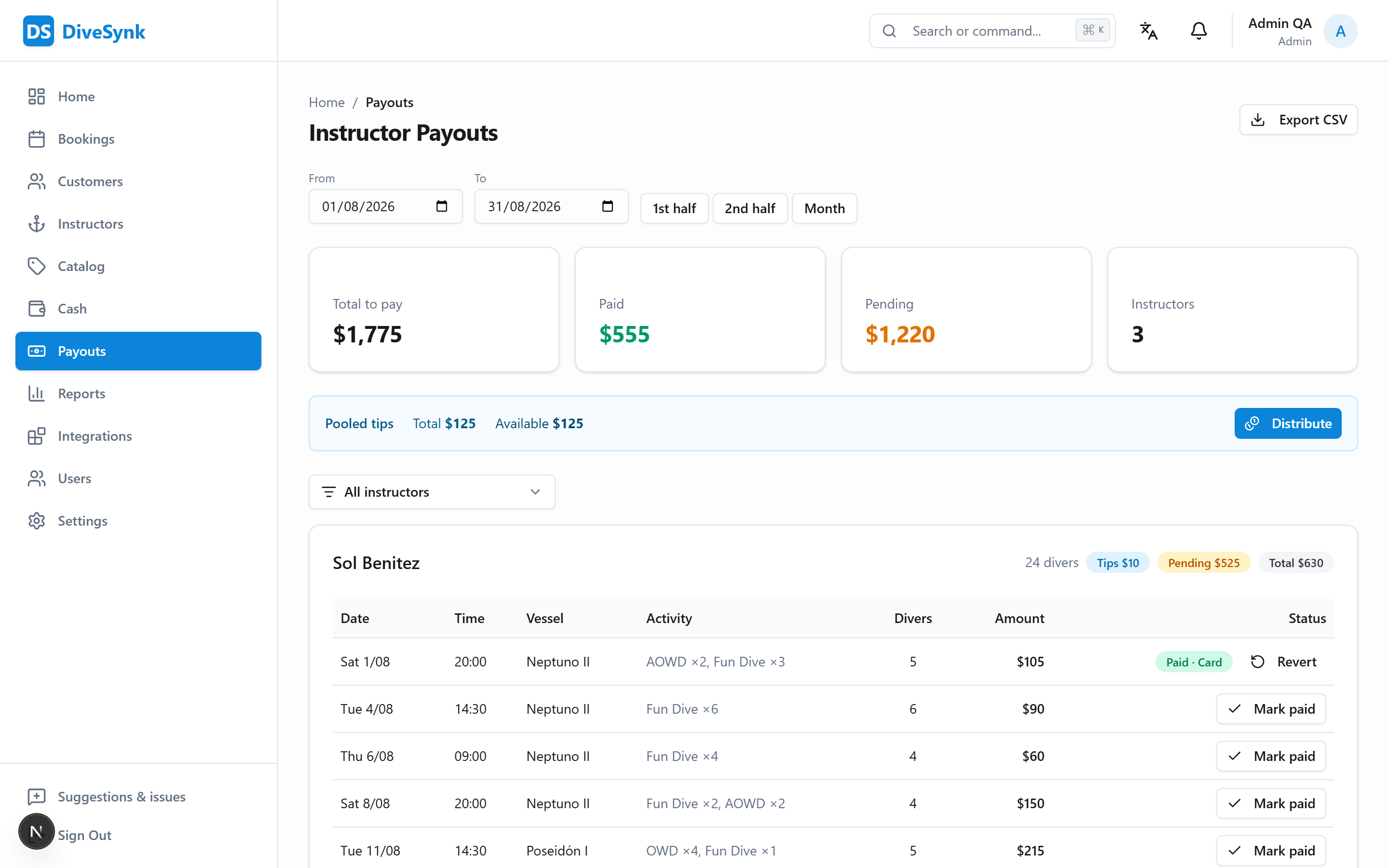Mark the Thu 6/08 dive as paid
This screenshot has height=868, width=1389.
click(1271, 756)
